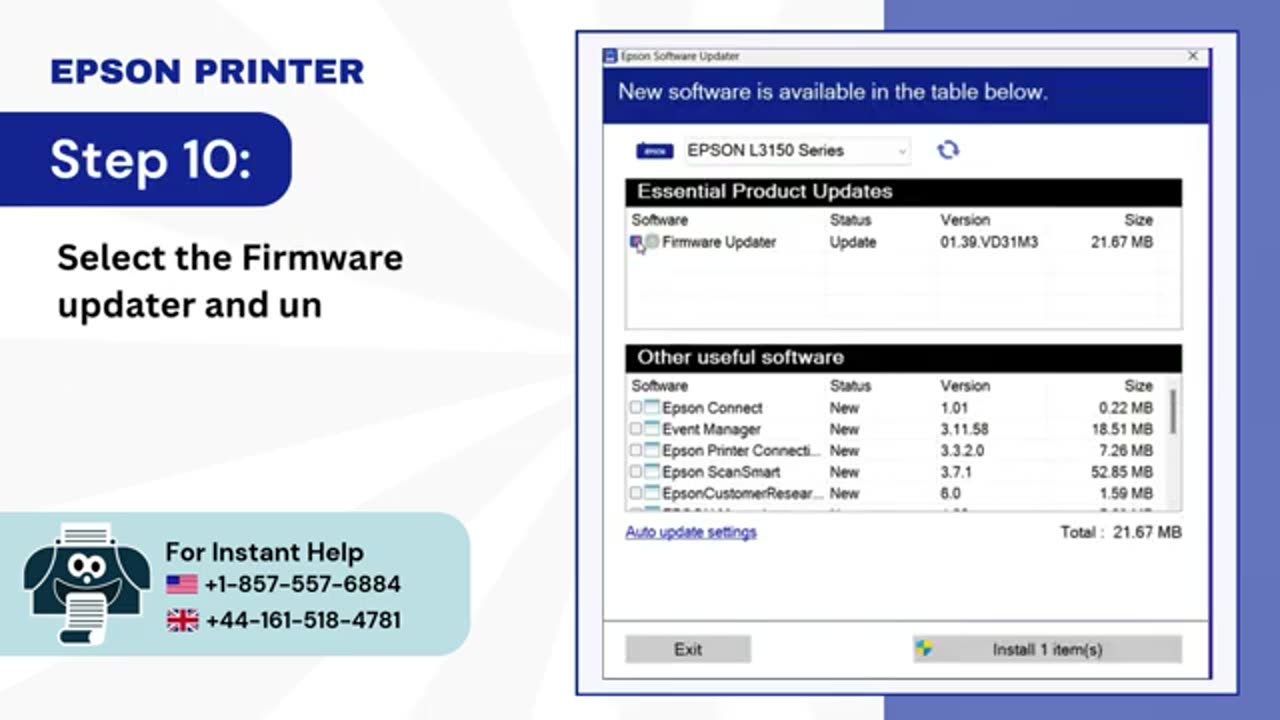
Task: Click the Update status of Firmware Updater
Action: [853, 242]
